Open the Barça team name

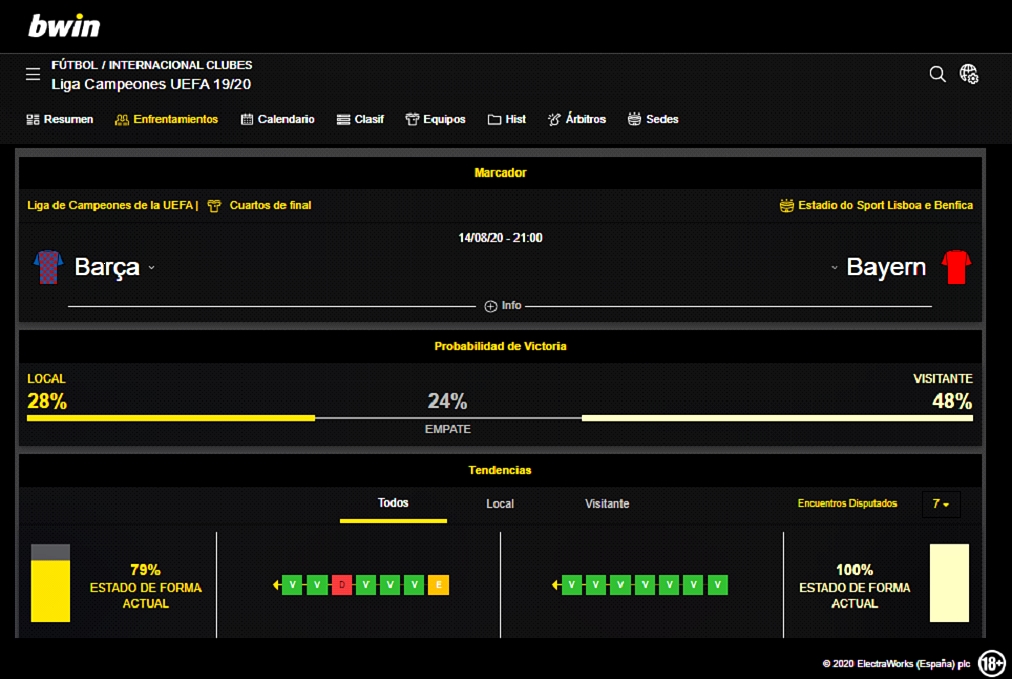click(107, 267)
